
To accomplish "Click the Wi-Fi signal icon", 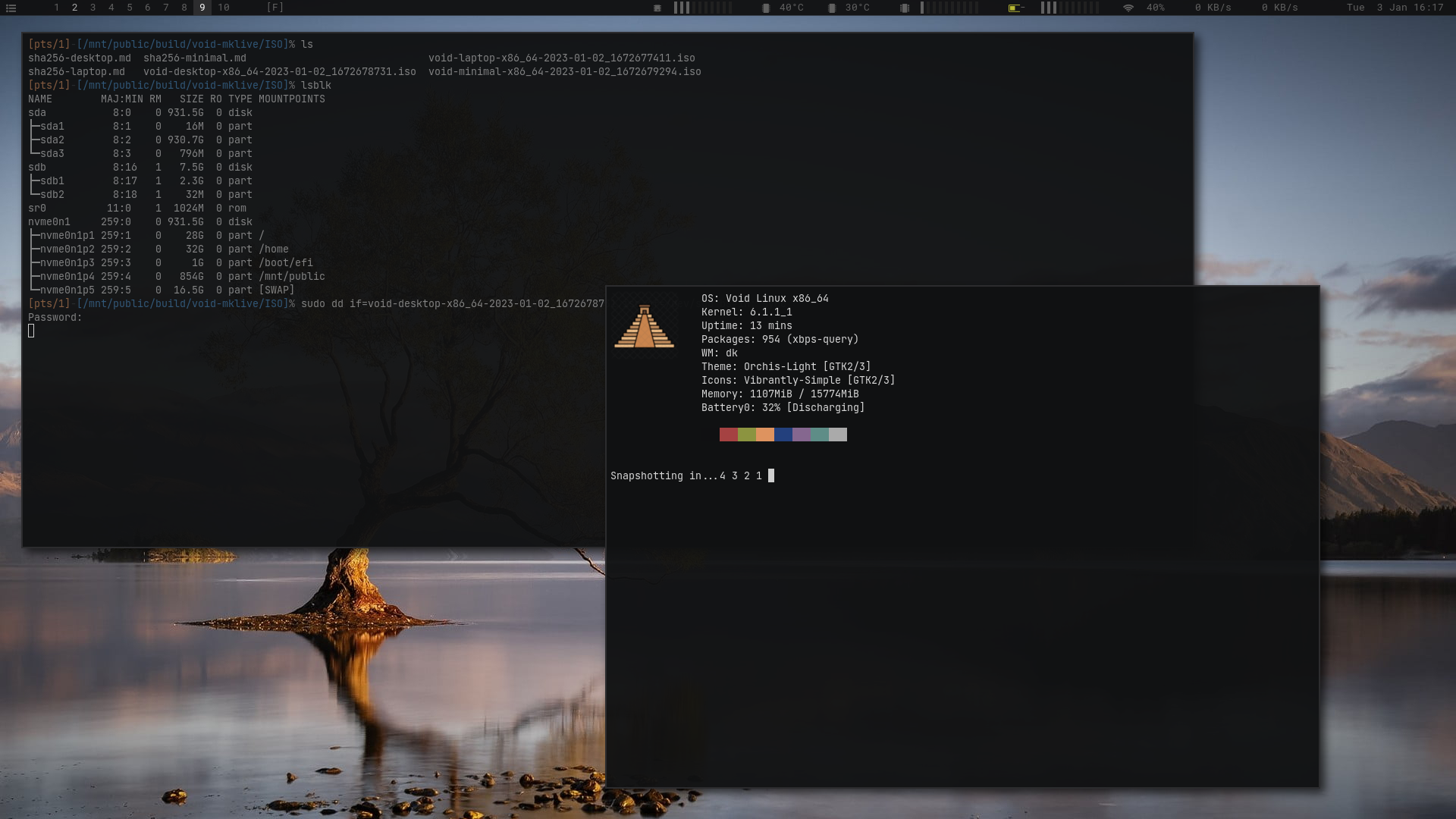I will [x=1128, y=8].
